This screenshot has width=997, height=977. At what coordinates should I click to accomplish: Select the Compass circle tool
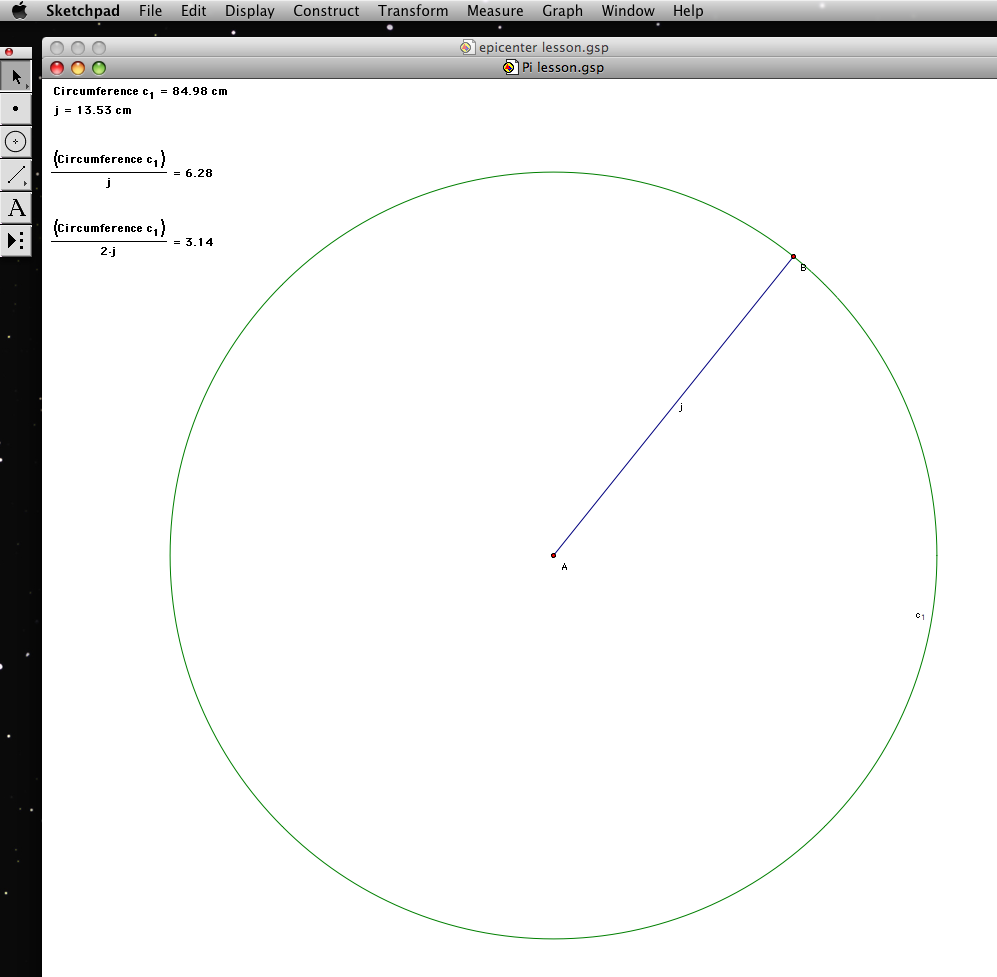(16, 141)
